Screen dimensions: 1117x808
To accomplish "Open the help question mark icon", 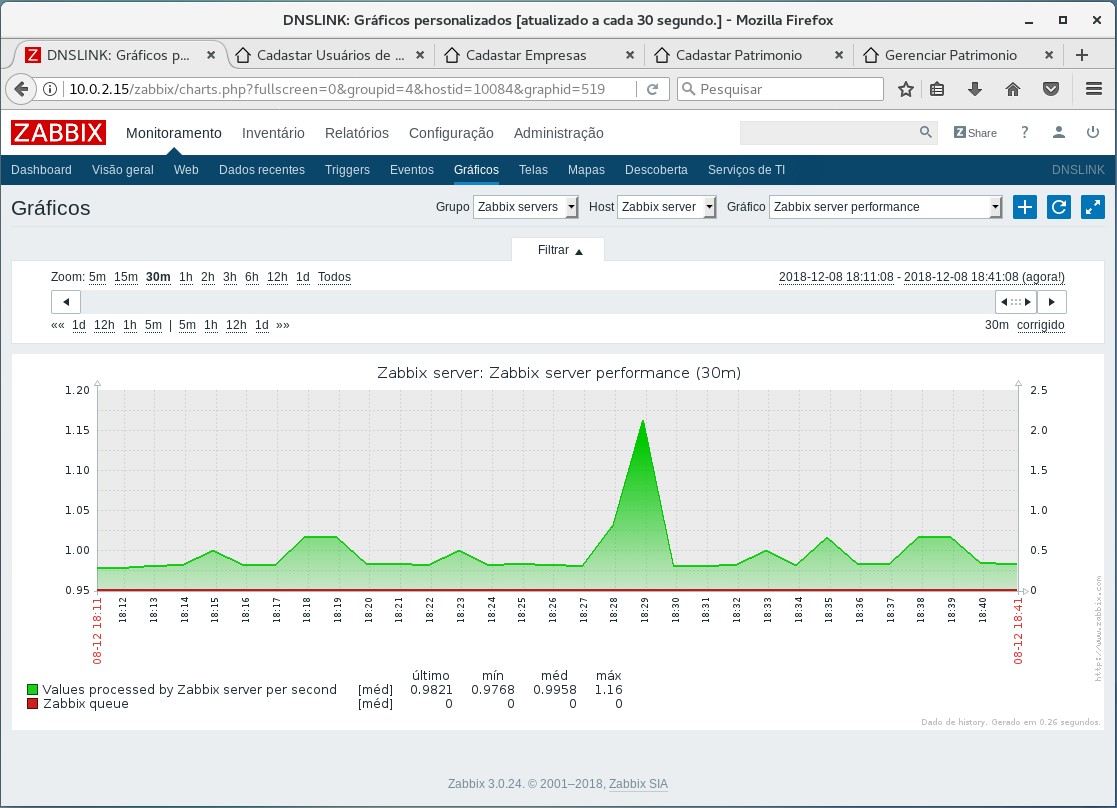I will point(1024,133).
